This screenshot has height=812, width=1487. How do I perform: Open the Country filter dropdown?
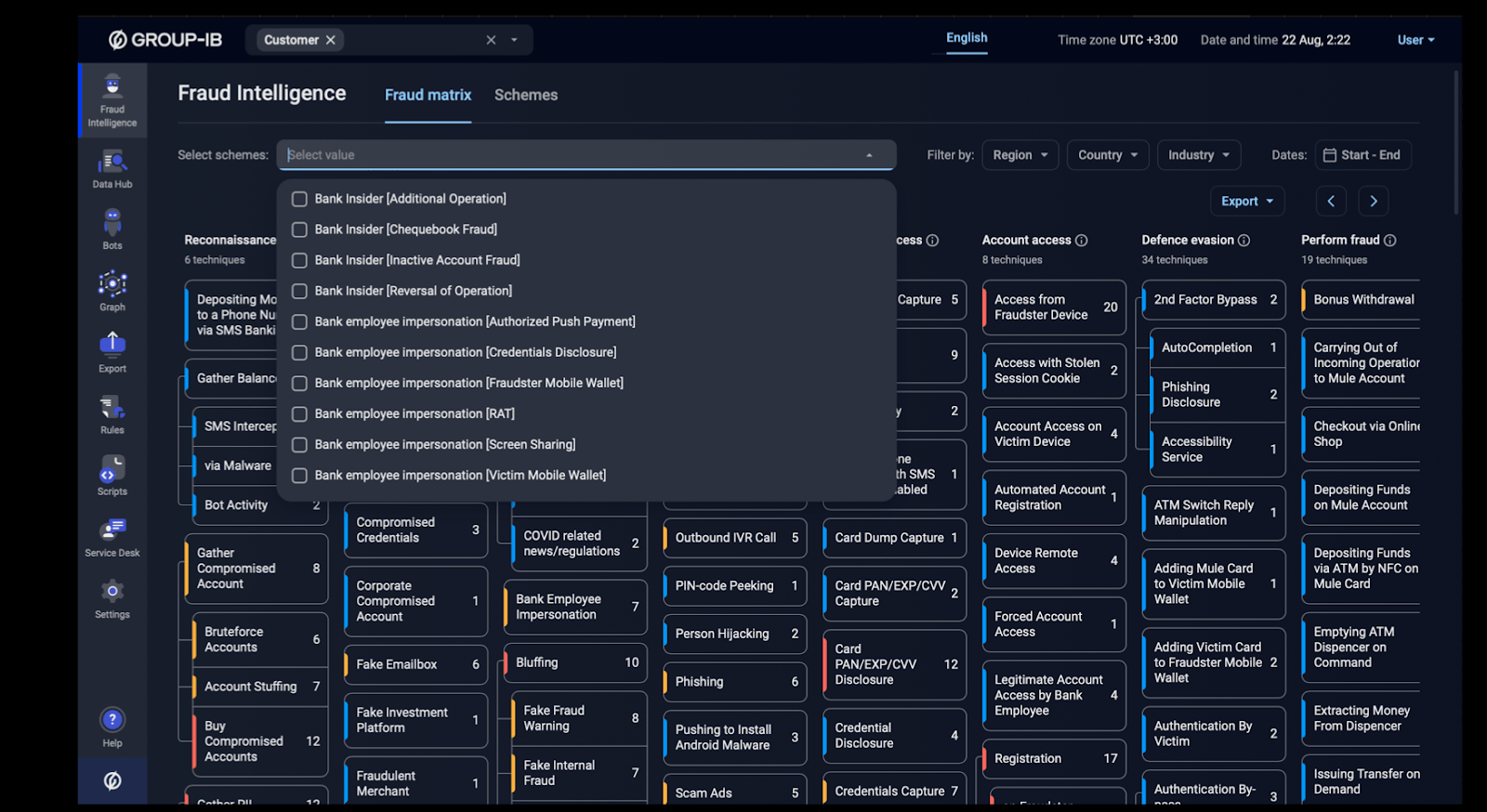pos(1108,155)
